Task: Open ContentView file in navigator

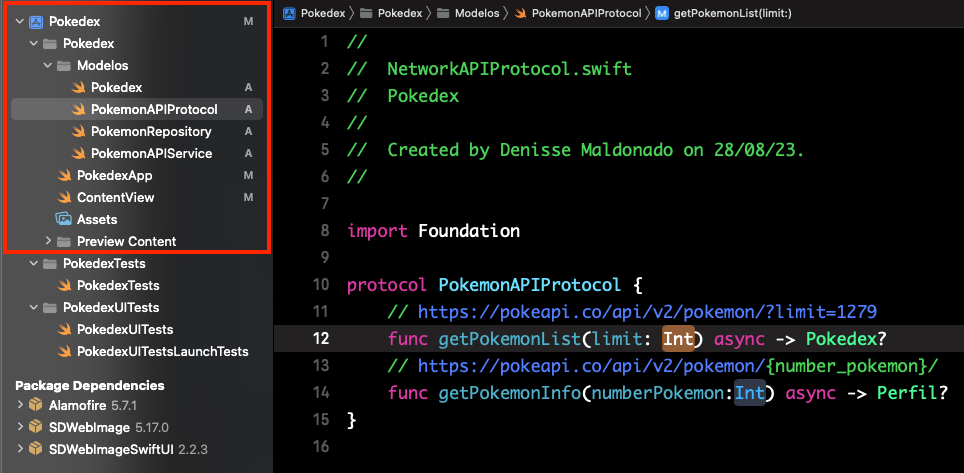Action: (x=115, y=197)
